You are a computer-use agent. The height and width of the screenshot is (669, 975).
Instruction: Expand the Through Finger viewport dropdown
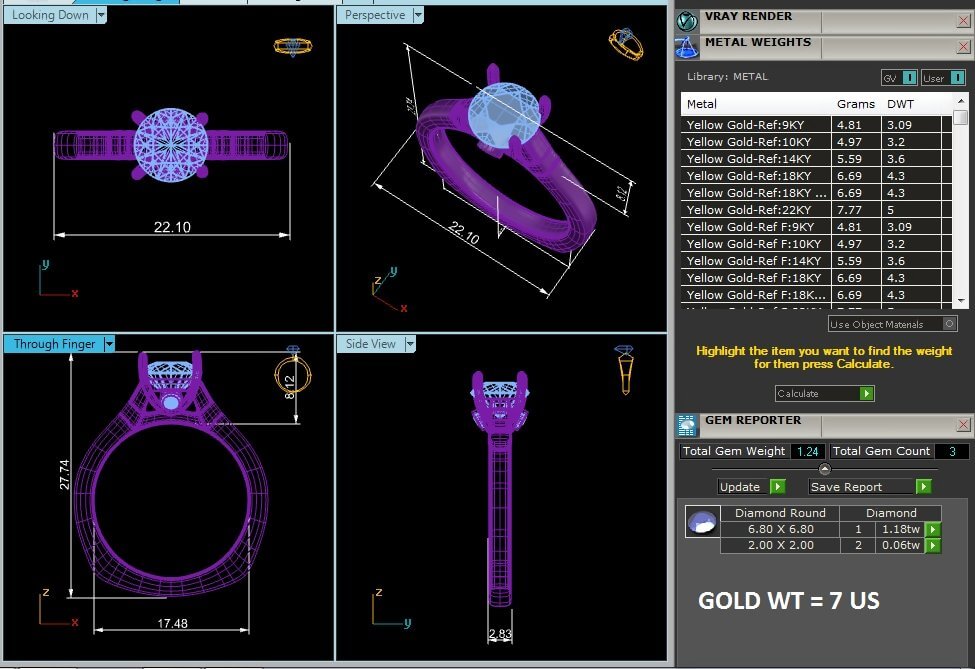(109, 344)
